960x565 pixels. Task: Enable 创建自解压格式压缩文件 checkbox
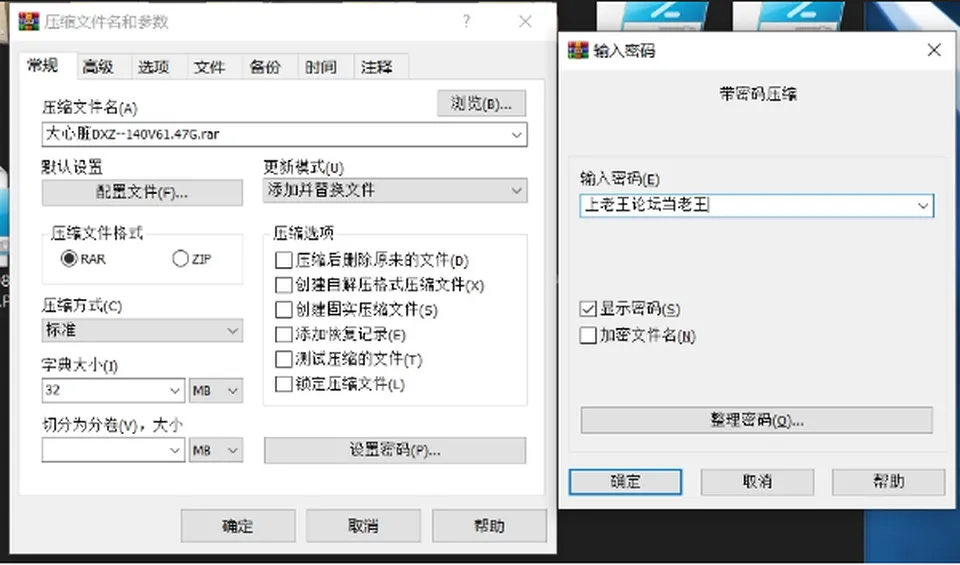click(x=283, y=285)
